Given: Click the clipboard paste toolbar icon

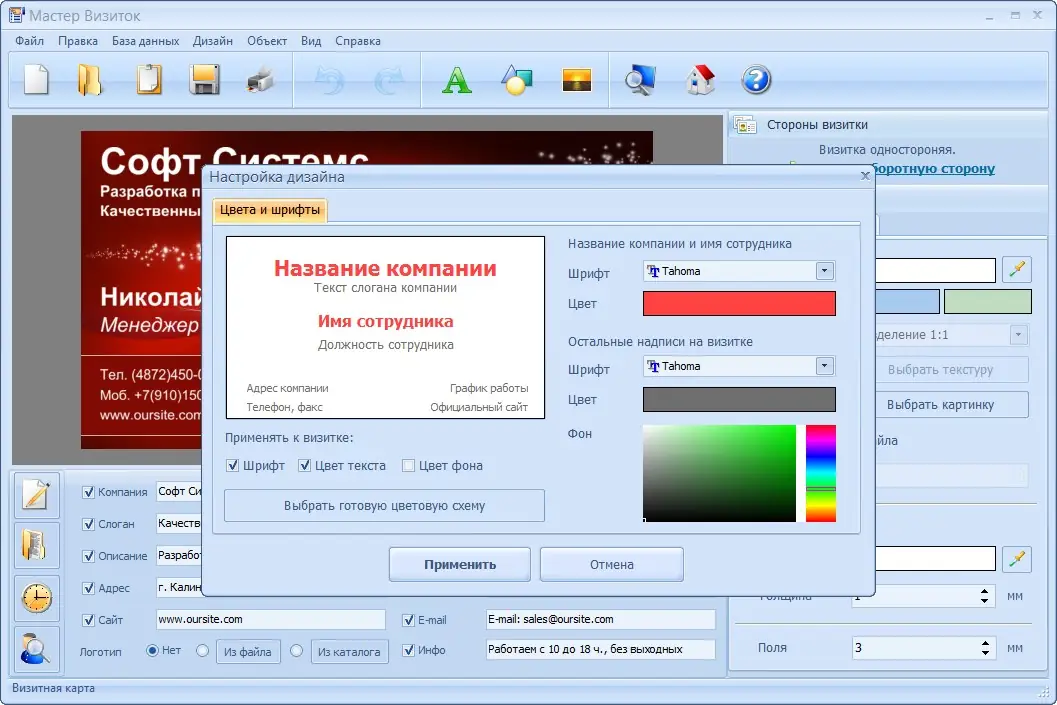Looking at the screenshot, I should point(149,80).
